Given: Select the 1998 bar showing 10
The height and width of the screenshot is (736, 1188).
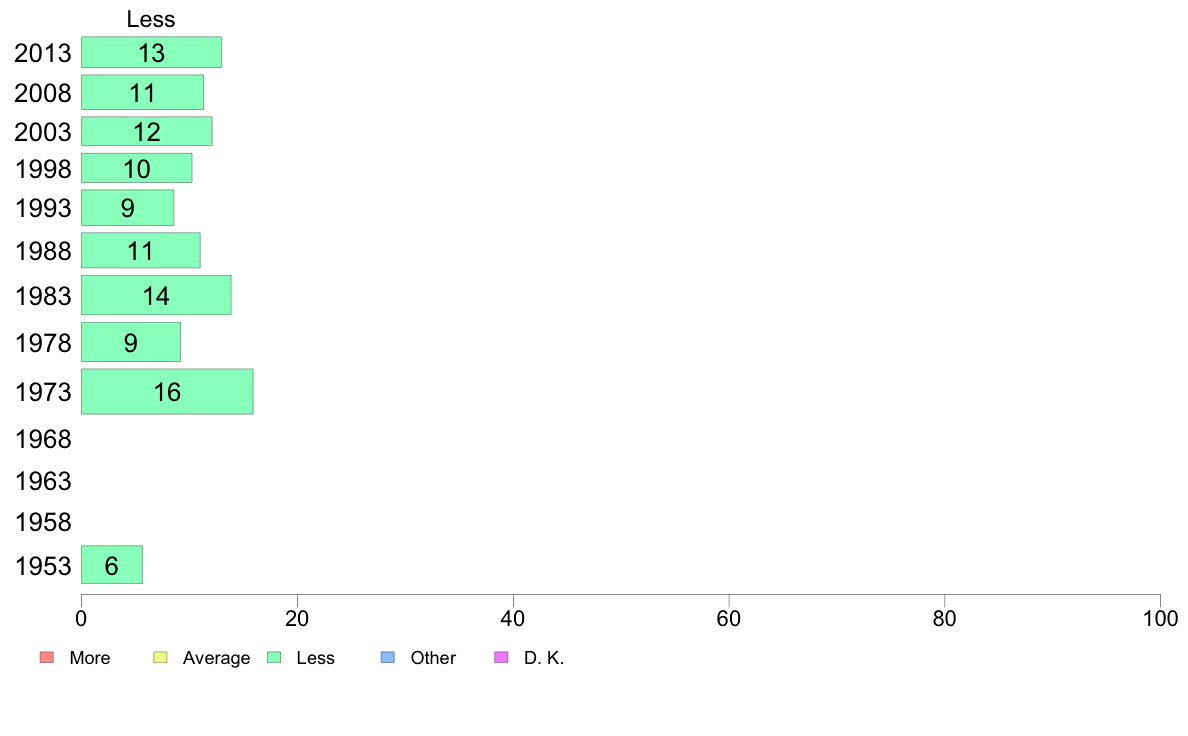Looking at the screenshot, I should pos(136,168).
